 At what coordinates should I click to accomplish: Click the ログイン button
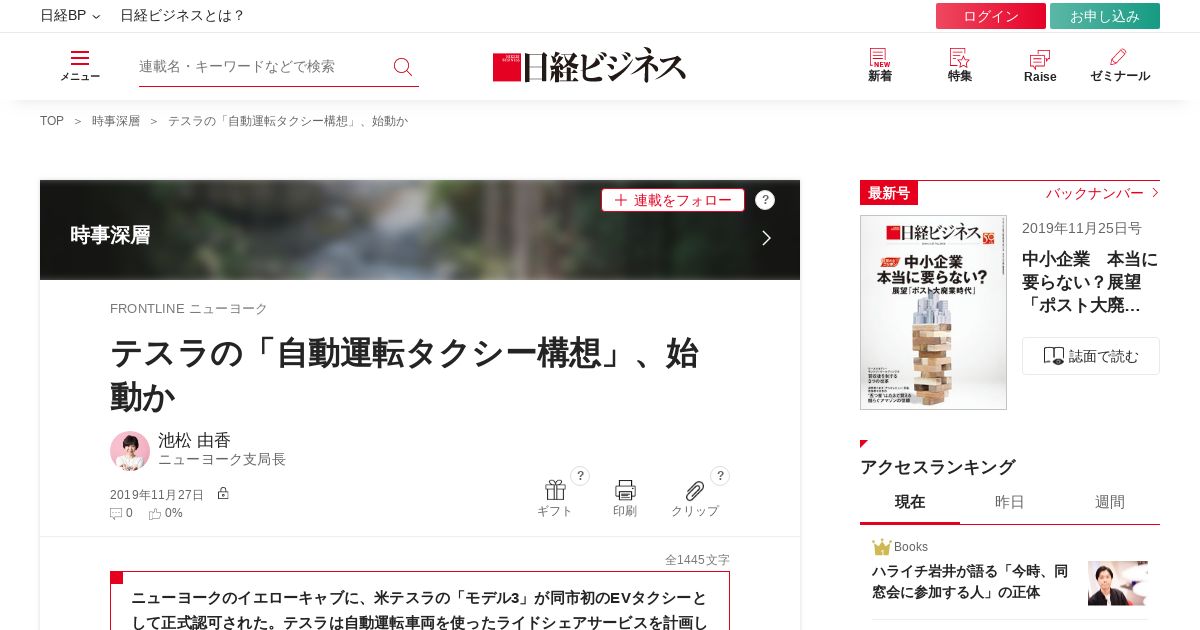[x=991, y=16]
